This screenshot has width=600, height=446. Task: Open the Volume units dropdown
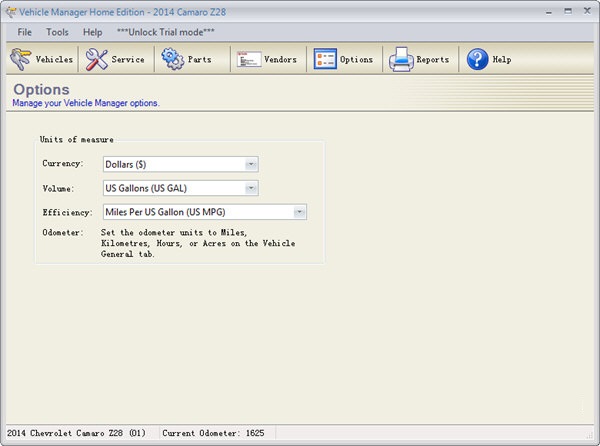pyautogui.click(x=251, y=188)
